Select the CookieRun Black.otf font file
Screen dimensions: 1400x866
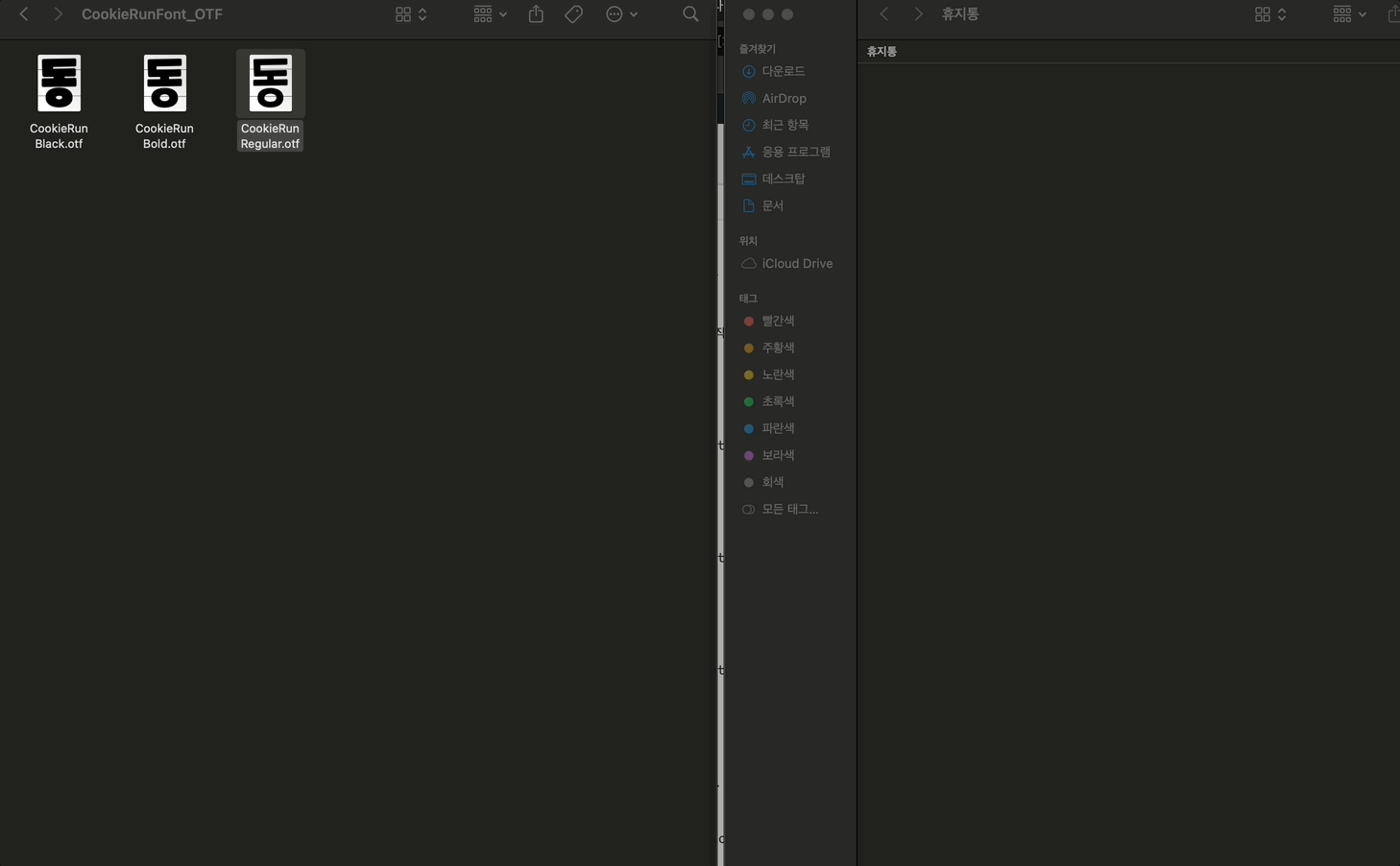pyautogui.click(x=59, y=101)
